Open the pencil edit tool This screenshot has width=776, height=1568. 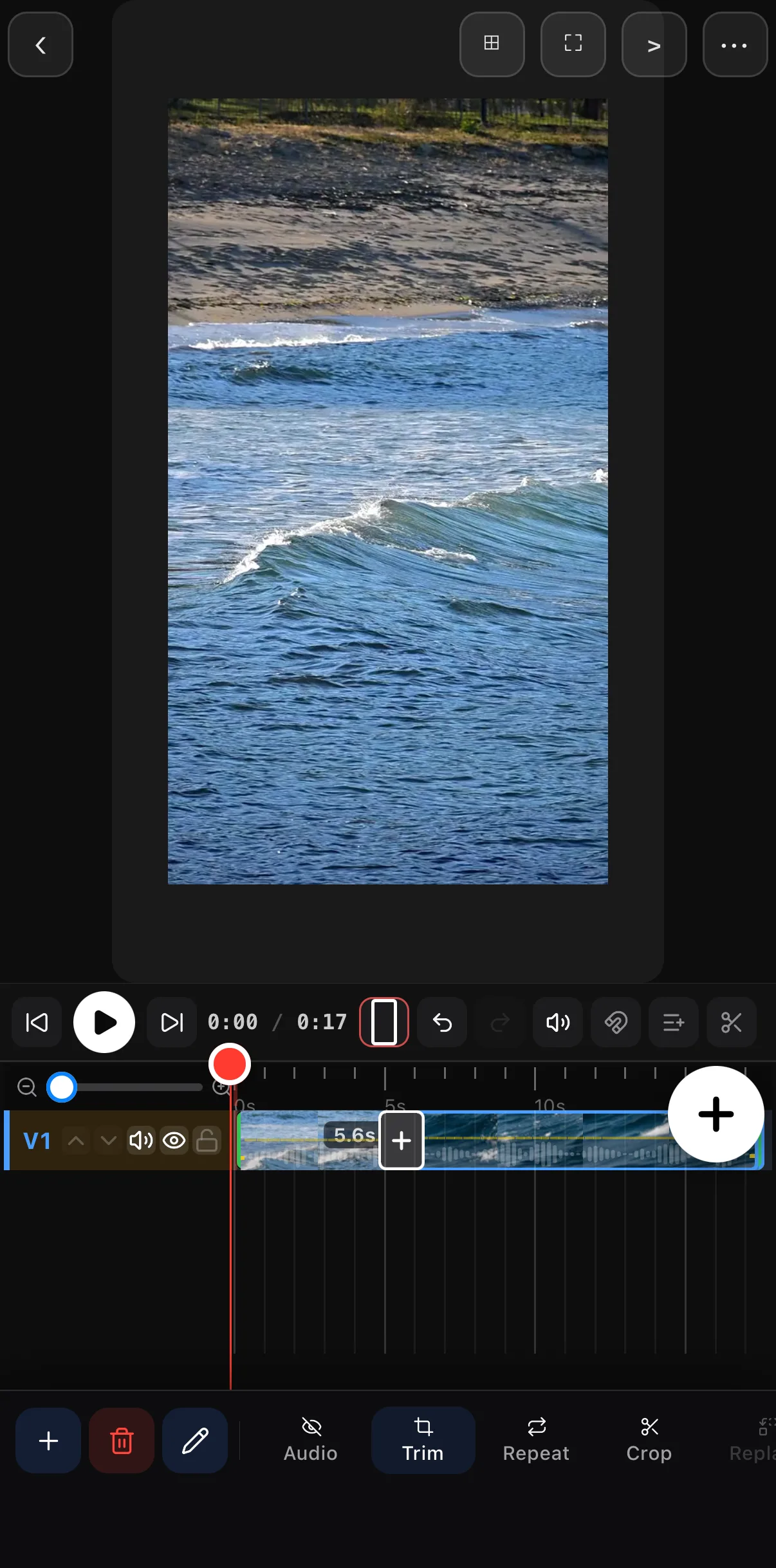click(x=195, y=1441)
